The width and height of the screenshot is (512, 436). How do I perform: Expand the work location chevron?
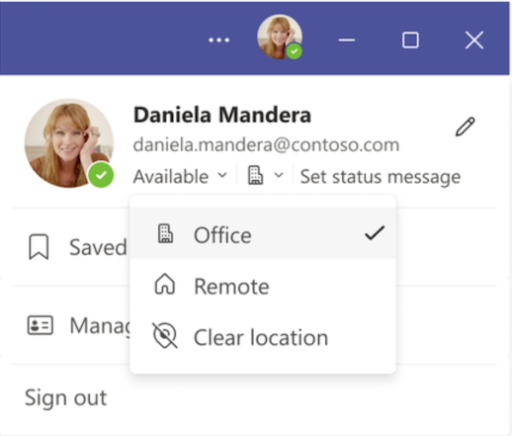[279, 175]
